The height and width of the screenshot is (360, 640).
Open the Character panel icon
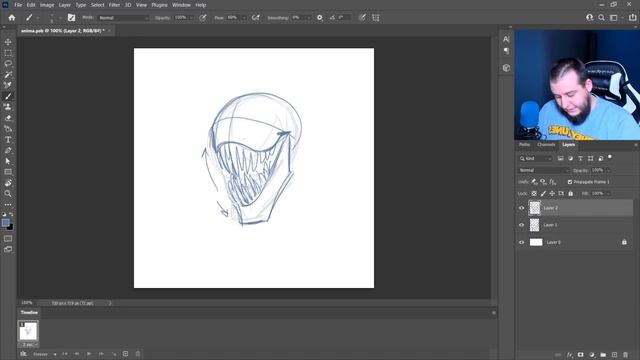tap(506, 39)
